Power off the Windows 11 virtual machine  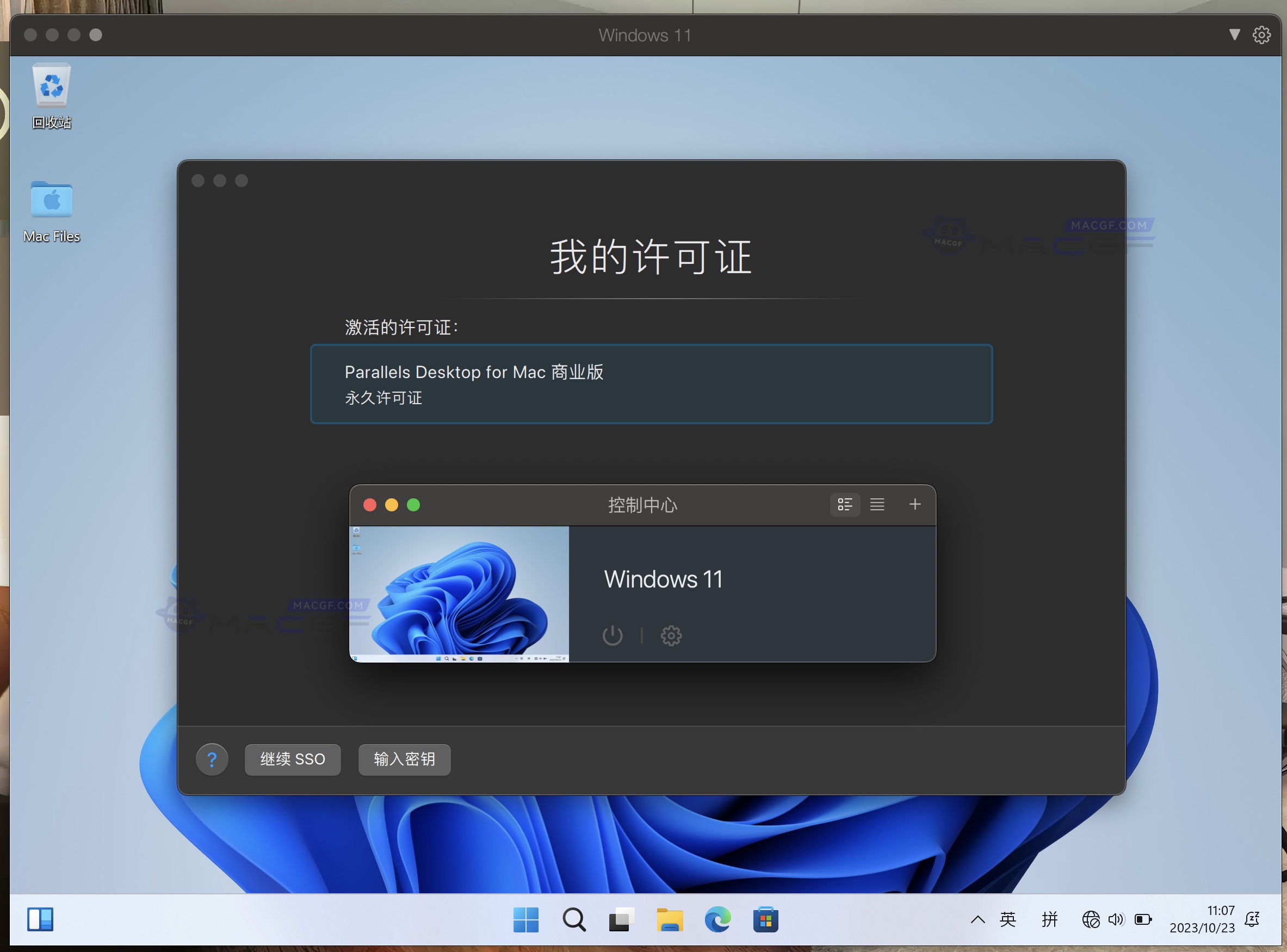(612, 635)
